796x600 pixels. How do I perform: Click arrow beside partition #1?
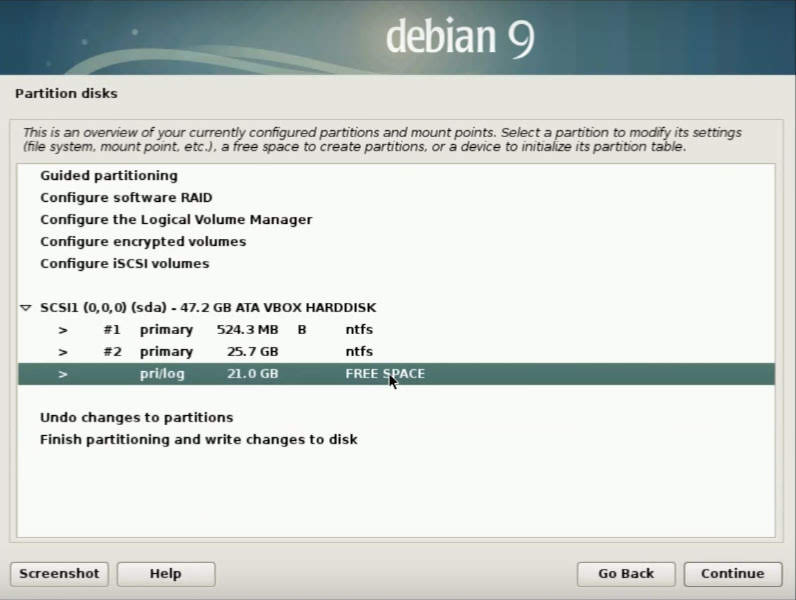pyautogui.click(x=63, y=330)
